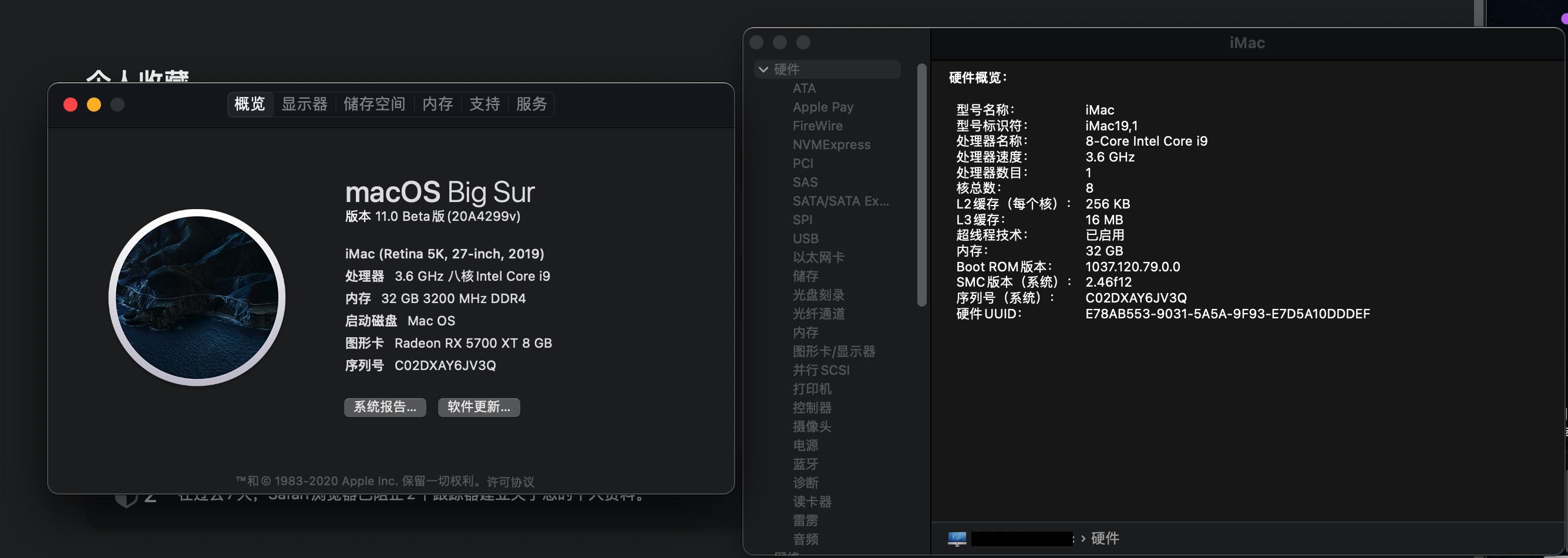1568x558 pixels.
Task: Click the macOS Big Sur title text
Action: tap(439, 192)
